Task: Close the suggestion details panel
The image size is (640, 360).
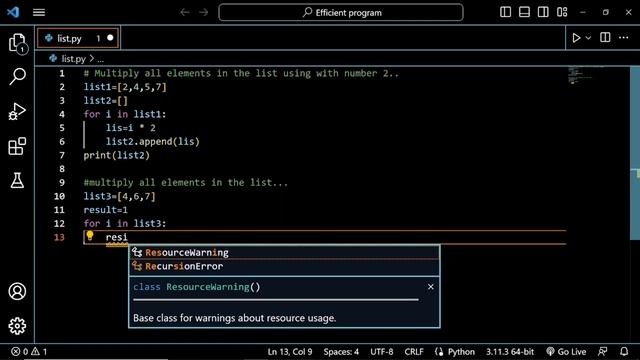Action: pos(431,287)
